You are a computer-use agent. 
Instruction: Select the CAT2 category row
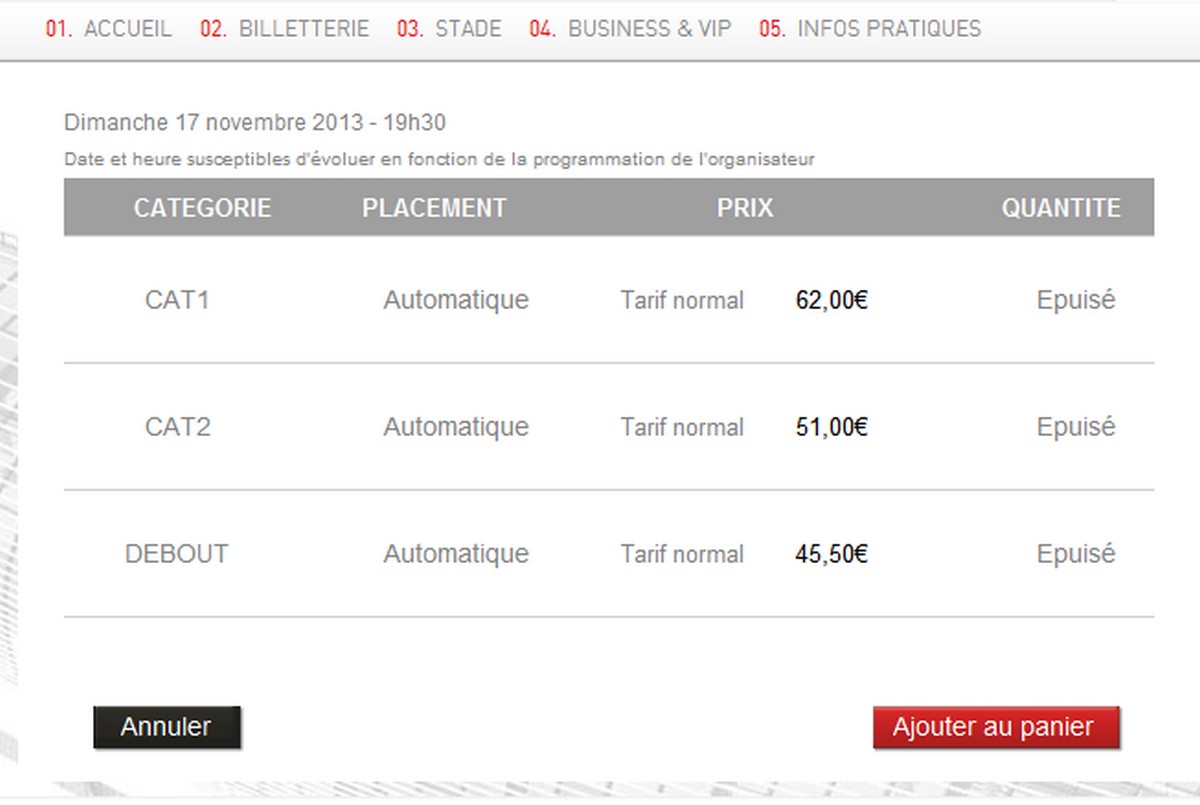[177, 427]
